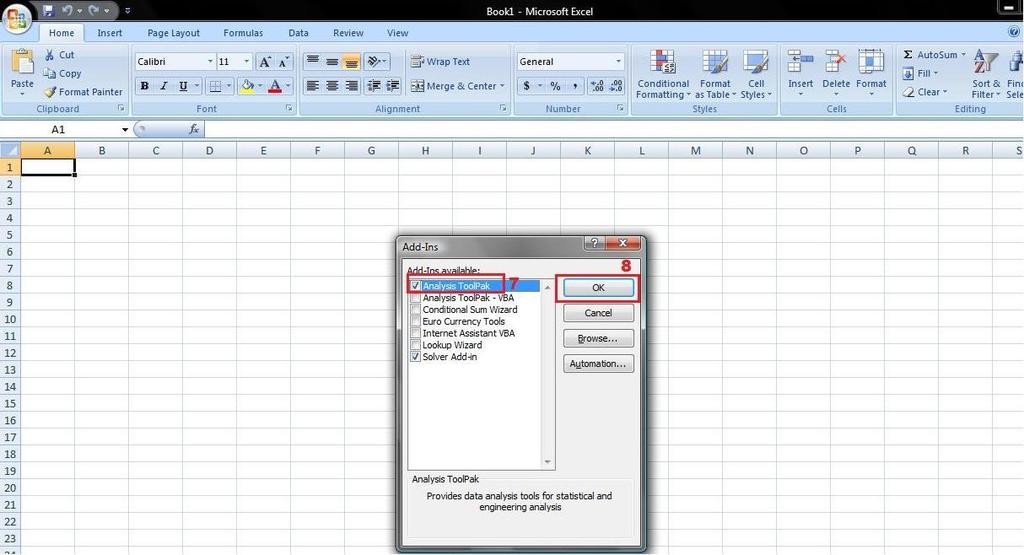Undo last action in Quick Access Toolbar
The image size is (1024, 555).
(67, 10)
